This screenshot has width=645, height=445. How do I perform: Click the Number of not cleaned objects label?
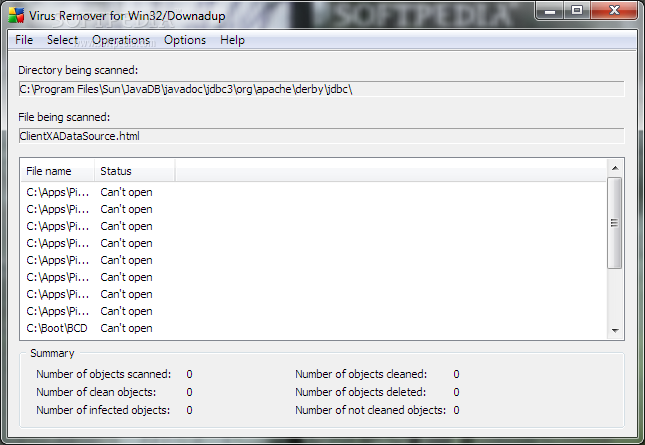click(x=370, y=410)
